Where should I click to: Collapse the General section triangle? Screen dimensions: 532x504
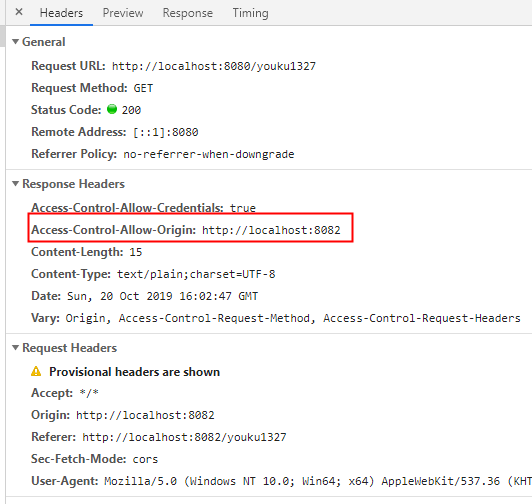15,42
